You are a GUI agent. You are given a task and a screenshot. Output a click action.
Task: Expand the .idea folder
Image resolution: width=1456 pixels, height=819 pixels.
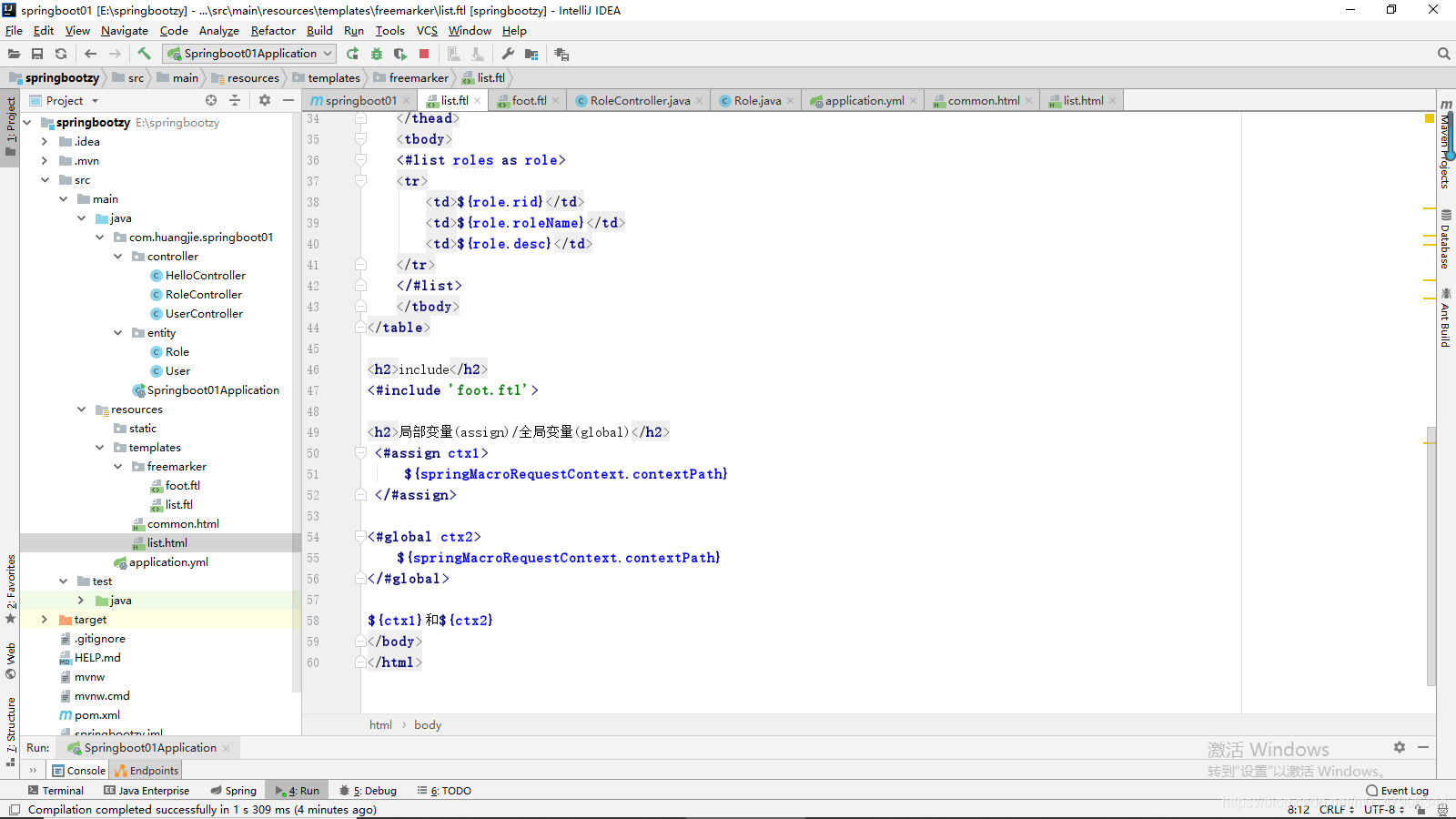44,141
